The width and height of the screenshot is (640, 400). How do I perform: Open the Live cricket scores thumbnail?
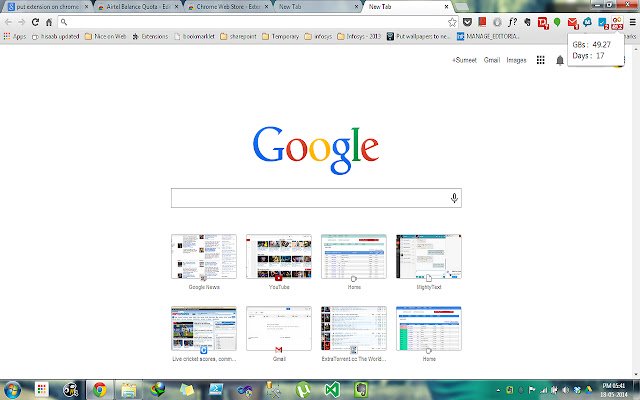[x=204, y=329]
